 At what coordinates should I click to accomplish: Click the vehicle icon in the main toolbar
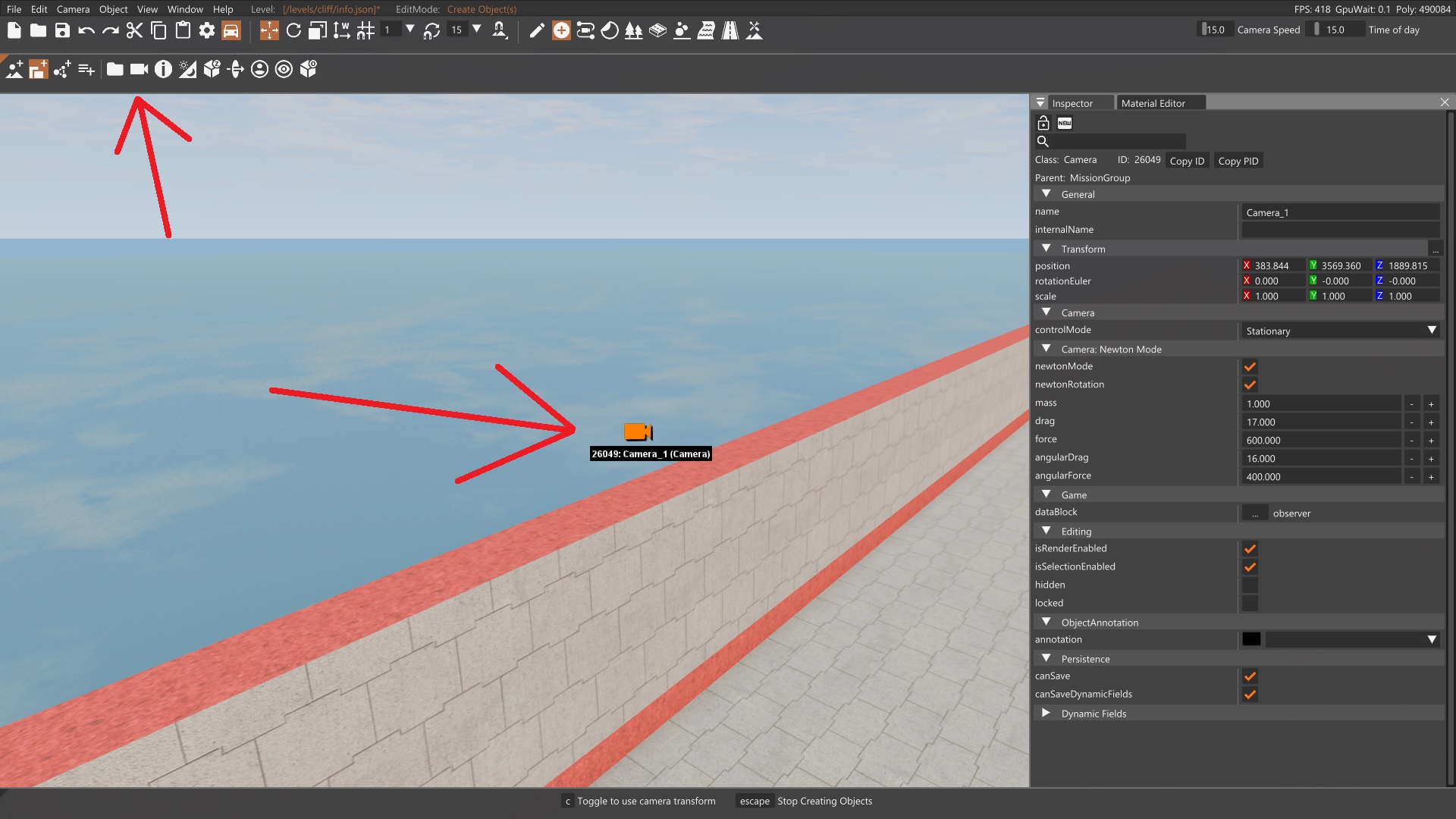(231, 31)
